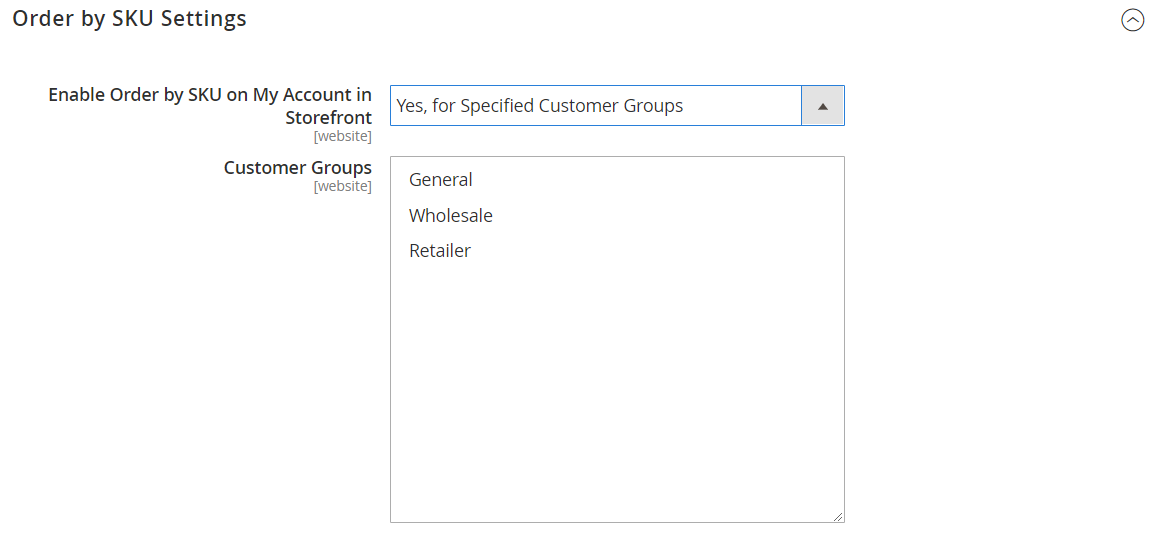The width and height of the screenshot is (1161, 541).
Task: Click the word 'Storefront' in the field label
Action: point(328,118)
